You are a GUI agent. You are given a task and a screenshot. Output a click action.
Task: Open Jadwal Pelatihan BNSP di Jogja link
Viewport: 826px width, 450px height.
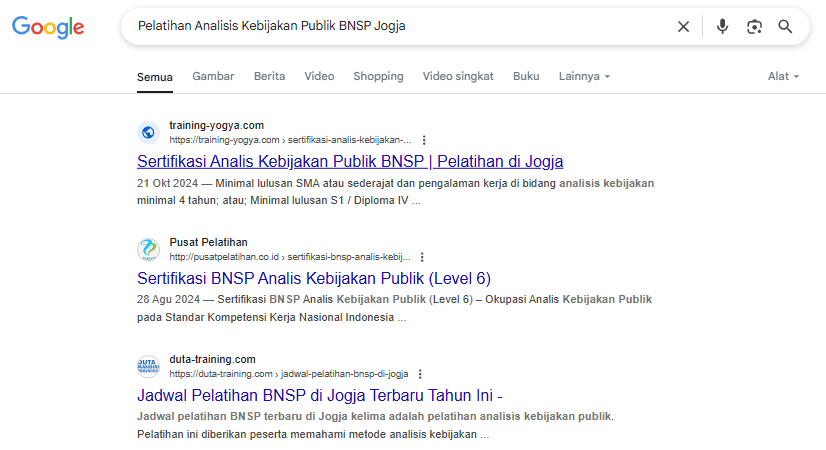click(x=320, y=395)
